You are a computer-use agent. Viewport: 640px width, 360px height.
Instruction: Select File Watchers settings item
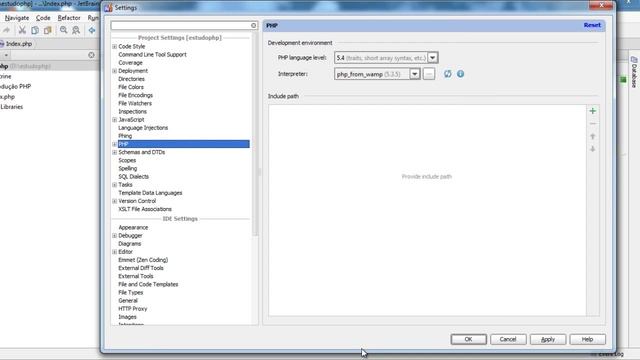(x=135, y=104)
